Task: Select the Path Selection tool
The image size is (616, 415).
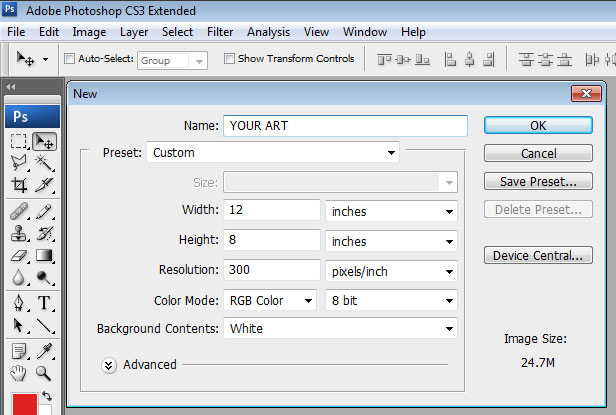Action: click(x=18, y=325)
